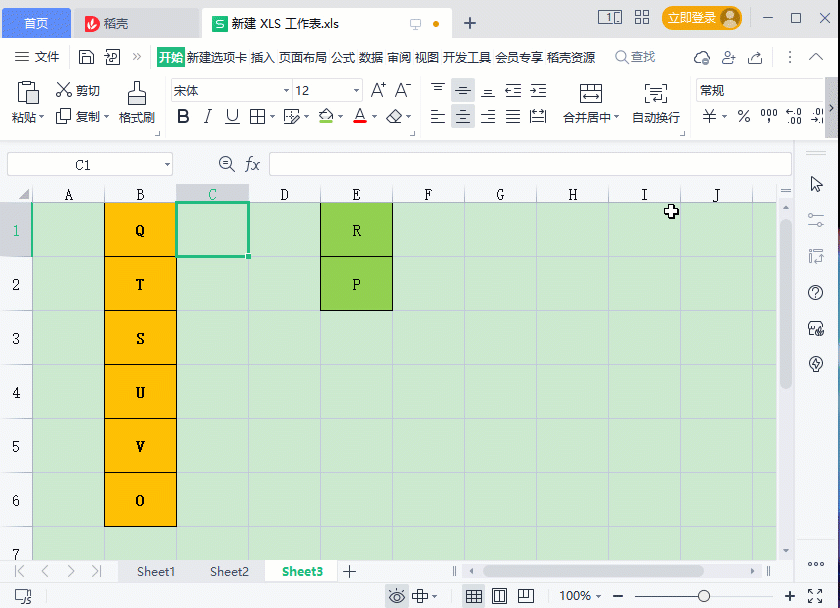Open the font name dropdown 宋体
This screenshot has width=840, height=608.
pos(287,91)
